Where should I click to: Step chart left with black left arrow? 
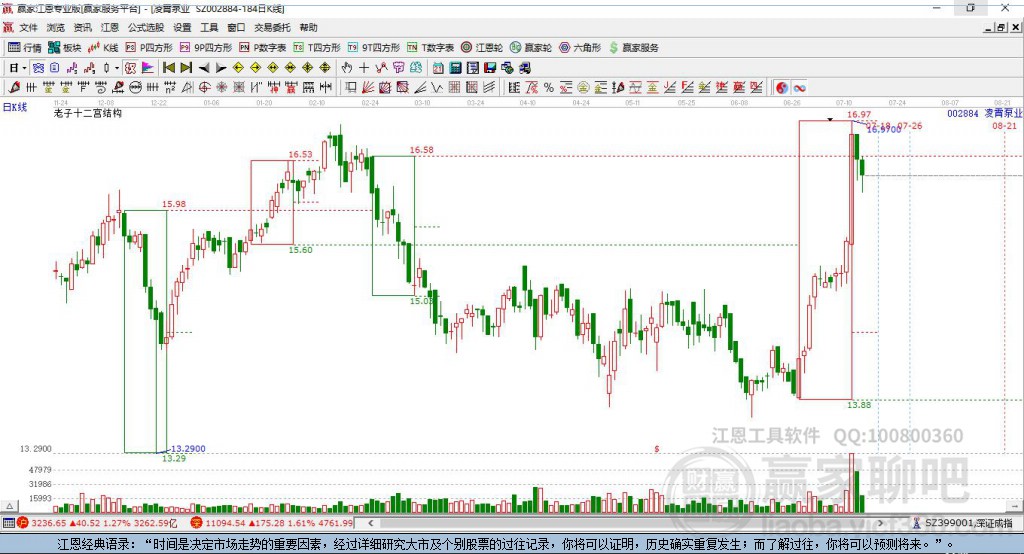point(204,68)
